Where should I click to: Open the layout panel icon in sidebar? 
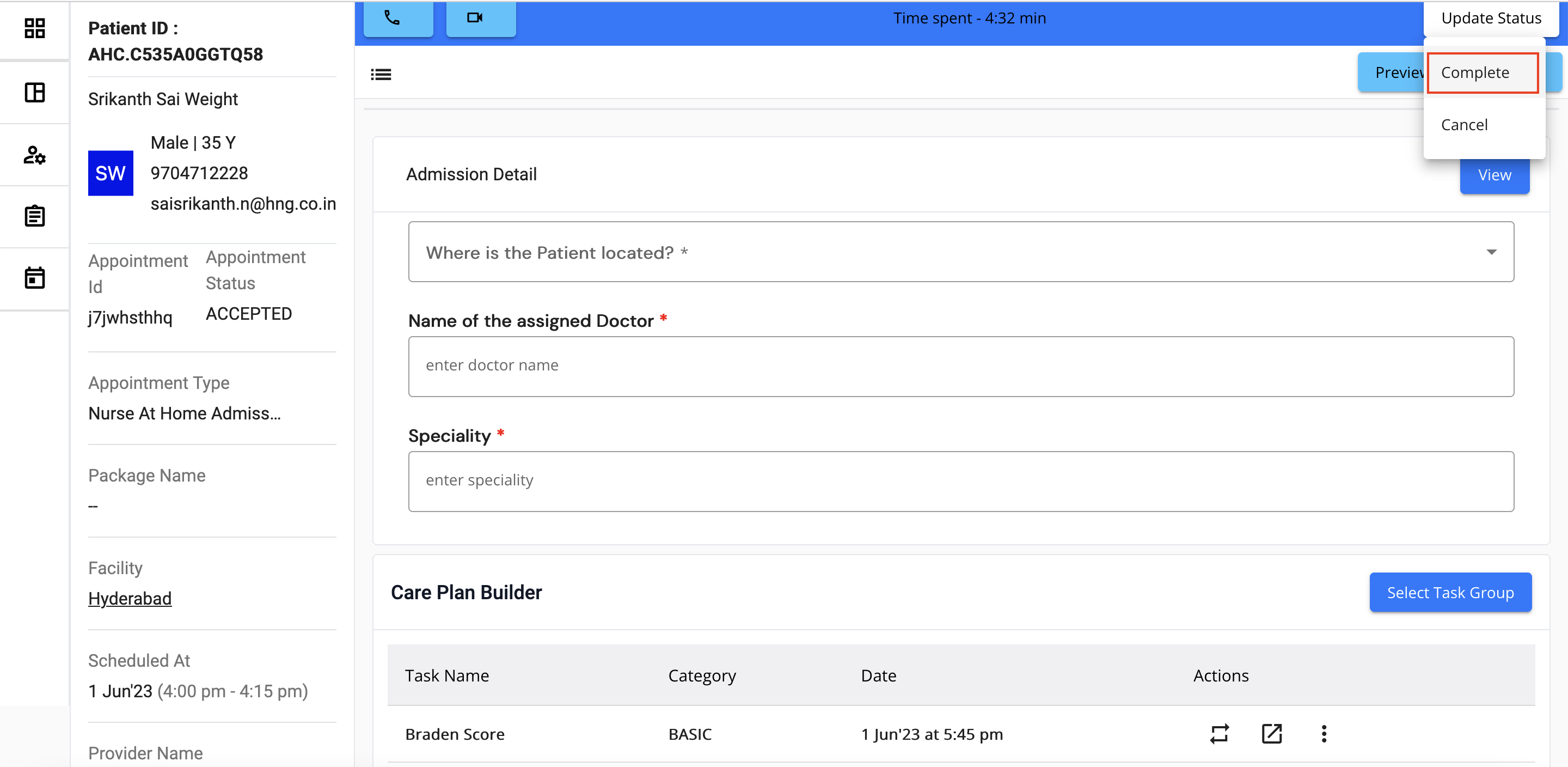[35, 93]
